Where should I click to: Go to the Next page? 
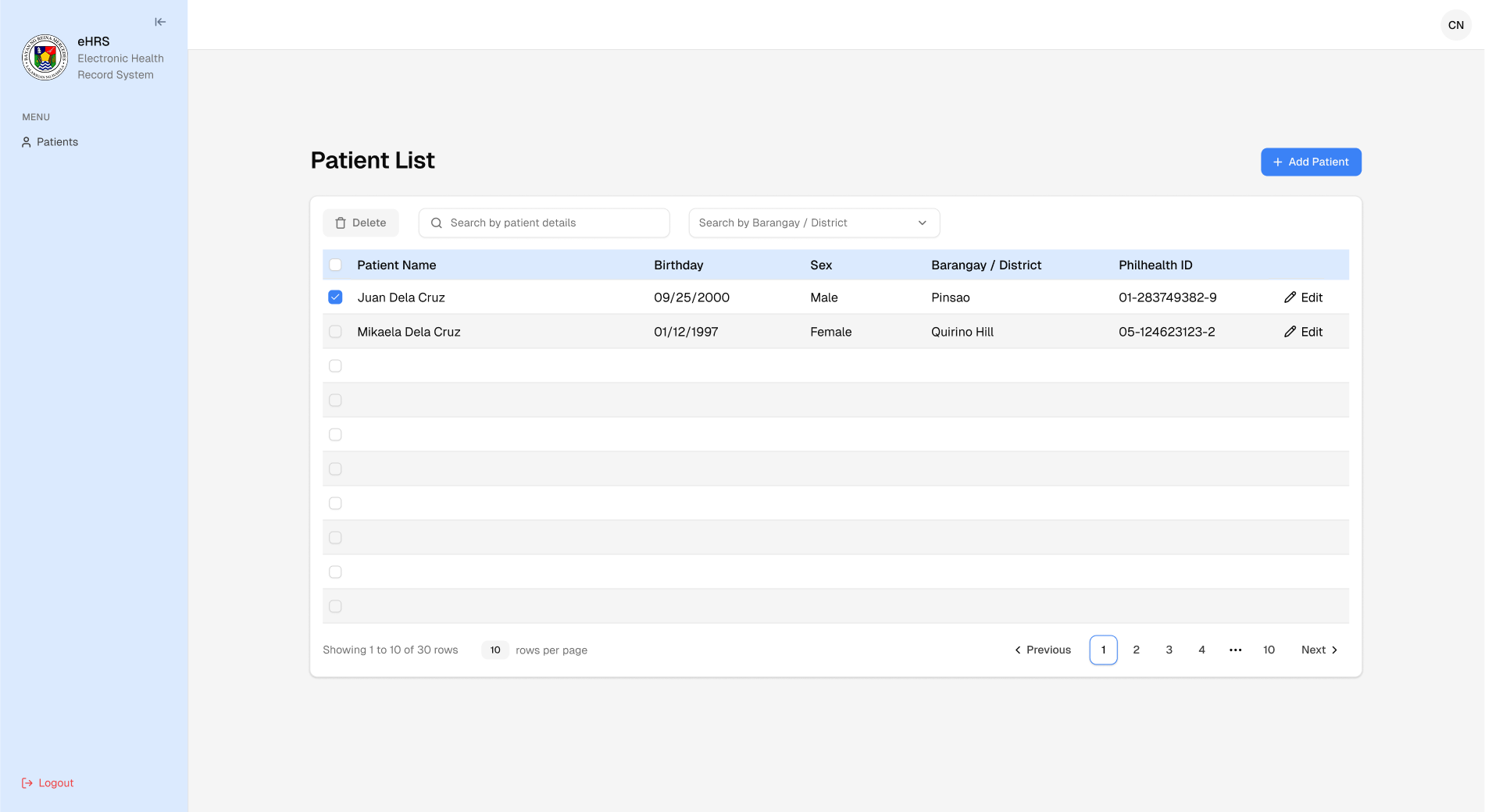pyautogui.click(x=1319, y=650)
